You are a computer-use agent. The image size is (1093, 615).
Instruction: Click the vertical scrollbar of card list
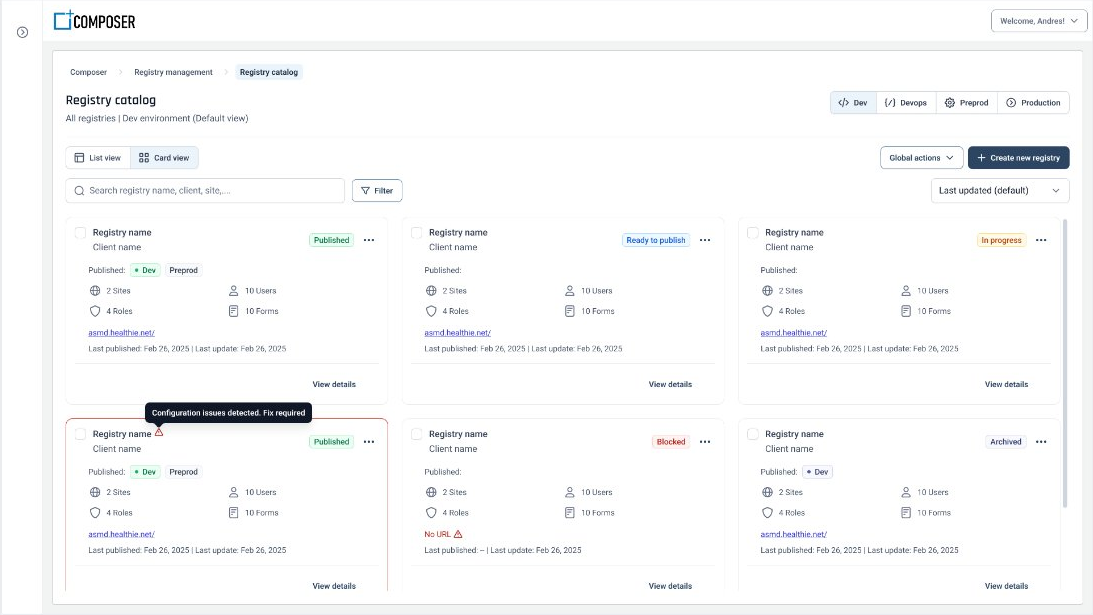[x=1064, y=363]
